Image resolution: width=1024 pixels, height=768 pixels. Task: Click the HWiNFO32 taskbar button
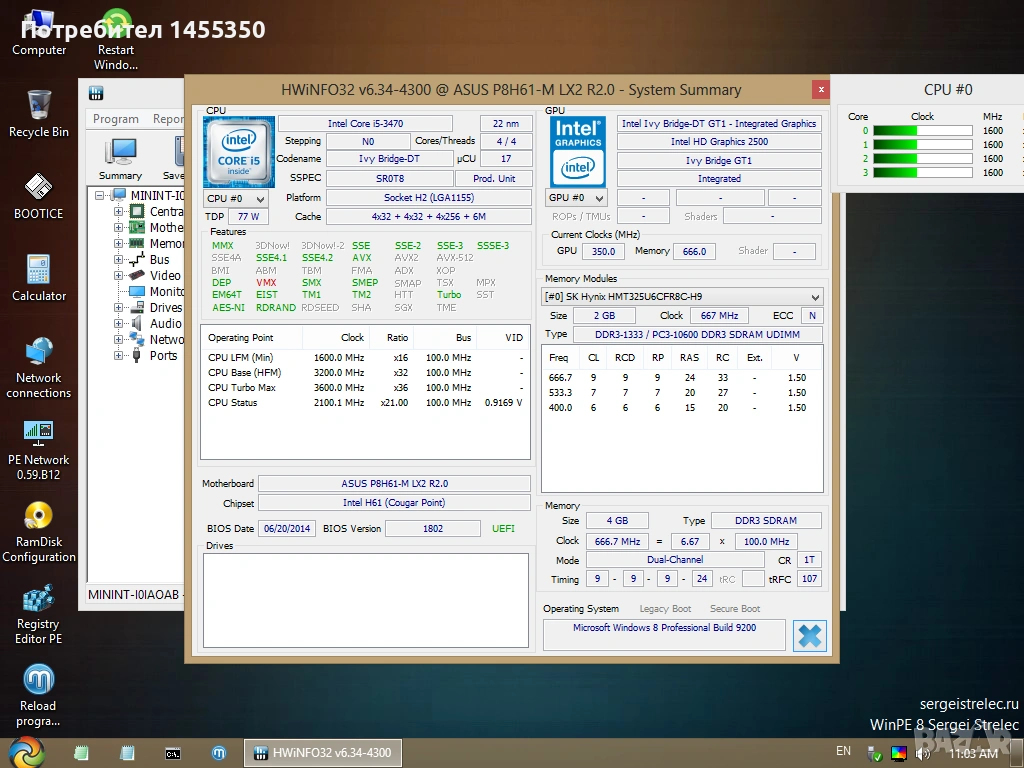[x=322, y=752]
